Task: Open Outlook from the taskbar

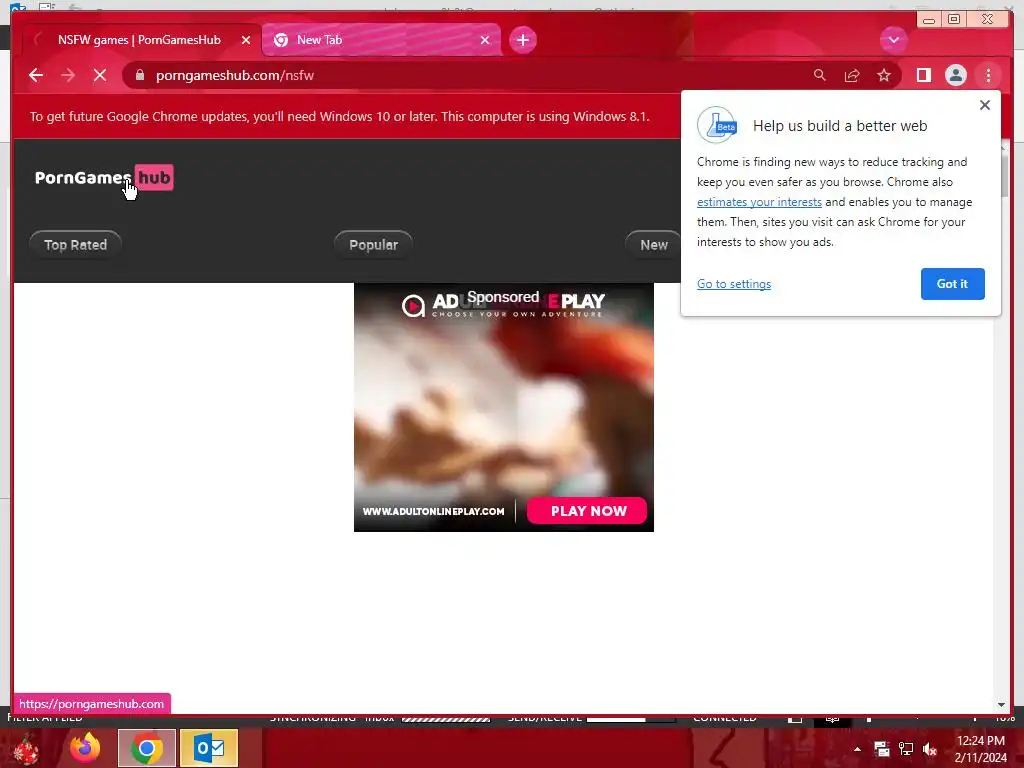Action: click(x=208, y=748)
